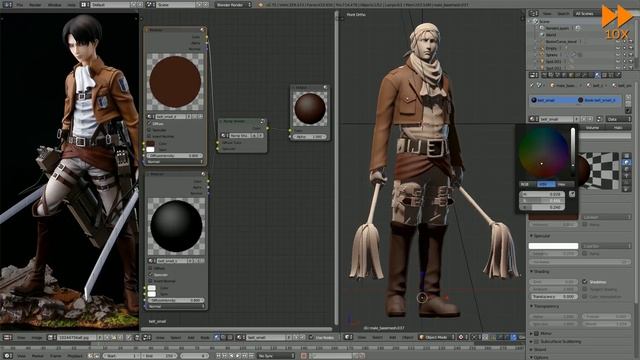The height and width of the screenshot is (360, 640).
Task: Set material preview to monkey
Action: 627,176
